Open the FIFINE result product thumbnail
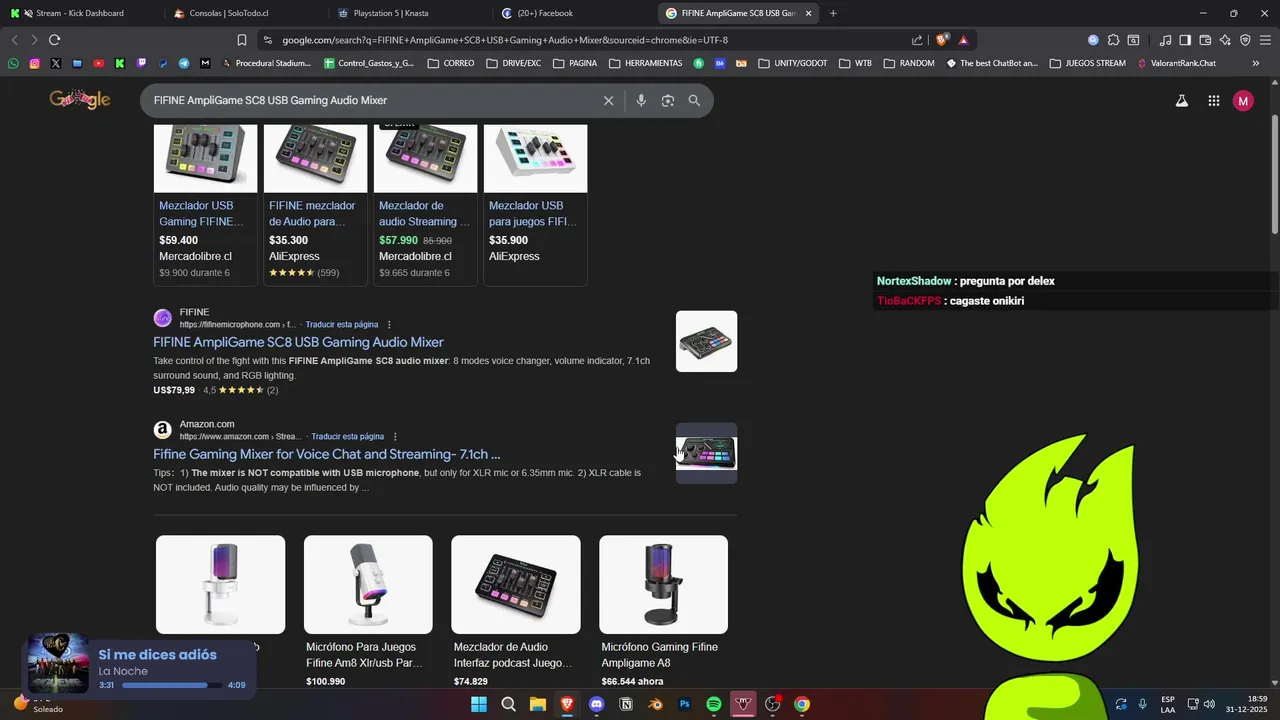Viewport: 1280px width, 720px height. [x=706, y=341]
